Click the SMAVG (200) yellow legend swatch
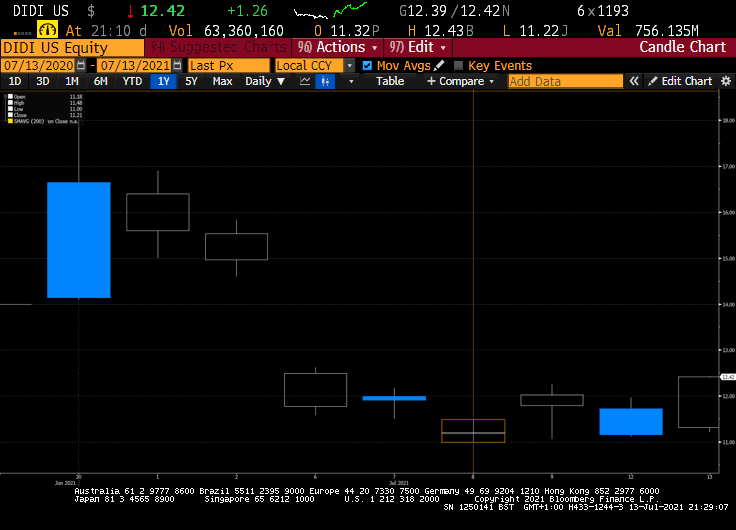Viewport: 736px width, 530px height. point(10,121)
